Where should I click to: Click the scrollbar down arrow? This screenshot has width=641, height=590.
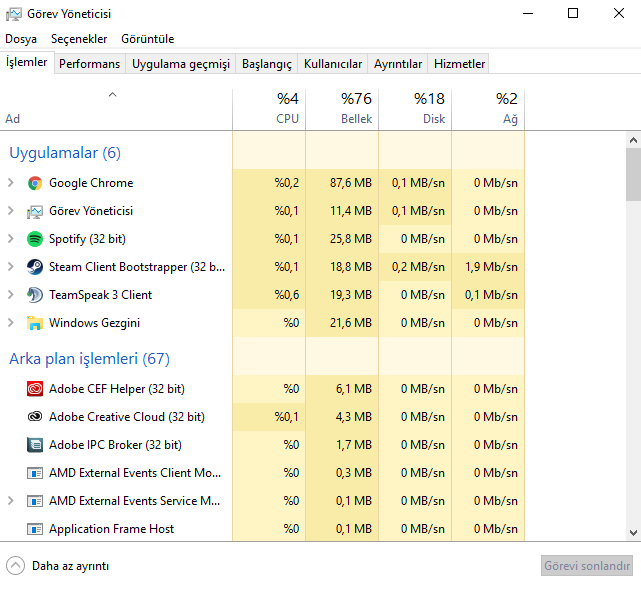[633, 533]
